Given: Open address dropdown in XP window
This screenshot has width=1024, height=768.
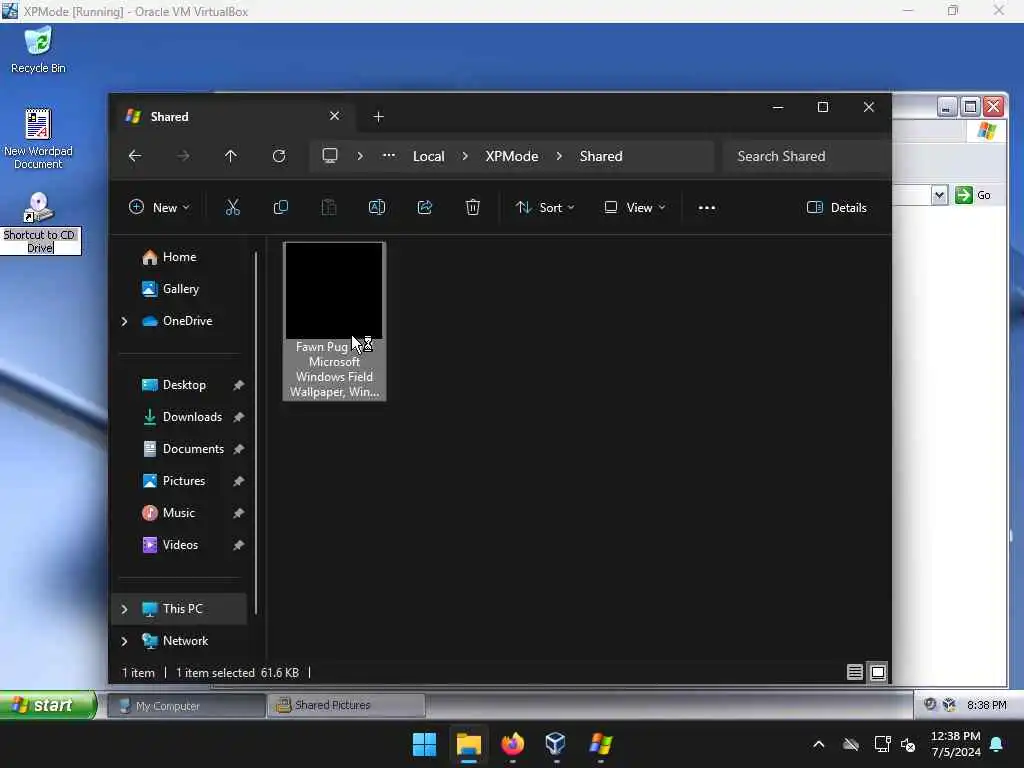Looking at the screenshot, I should (x=938, y=195).
